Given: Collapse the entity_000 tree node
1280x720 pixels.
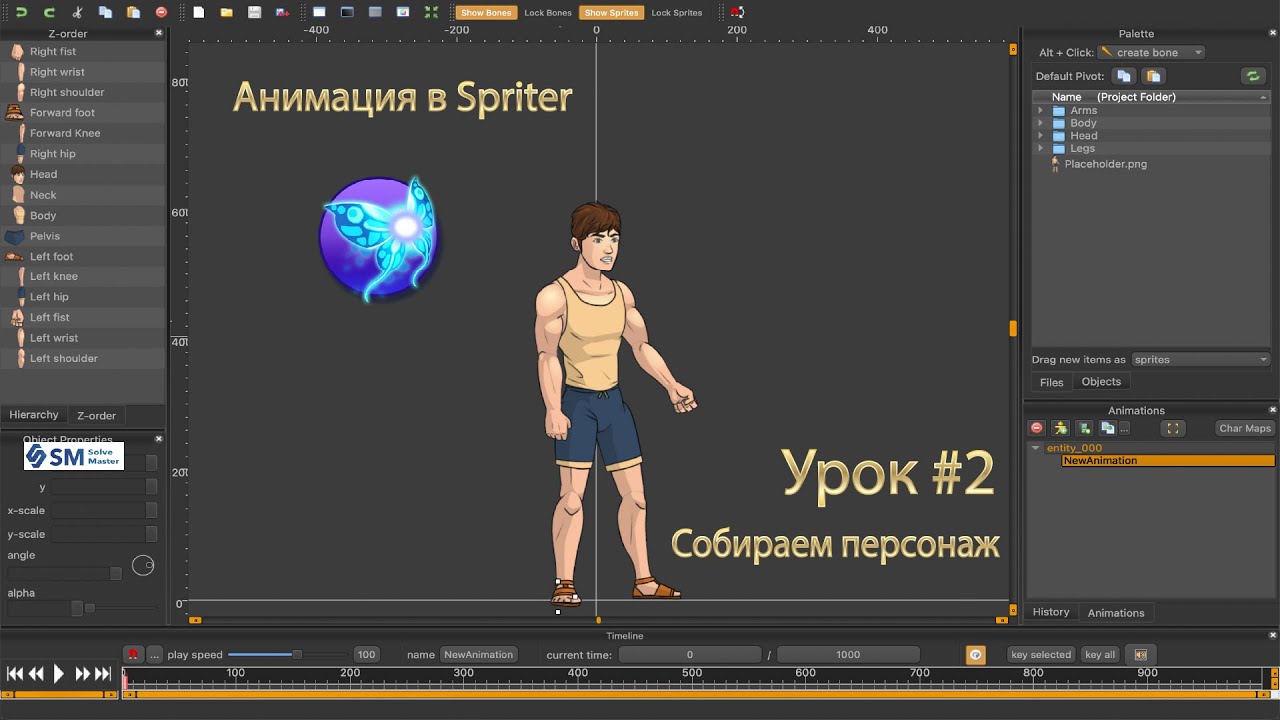Looking at the screenshot, I should (1036, 448).
